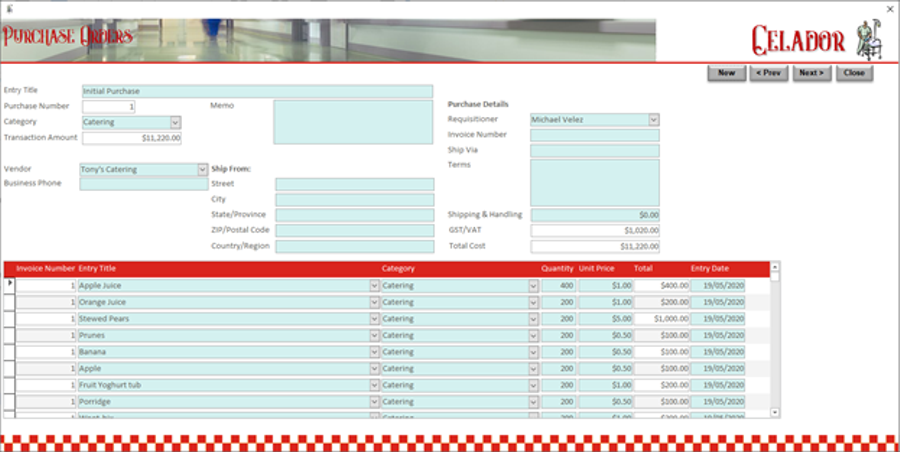This screenshot has width=900, height=452.
Task: Click the New record button
Action: click(726, 73)
